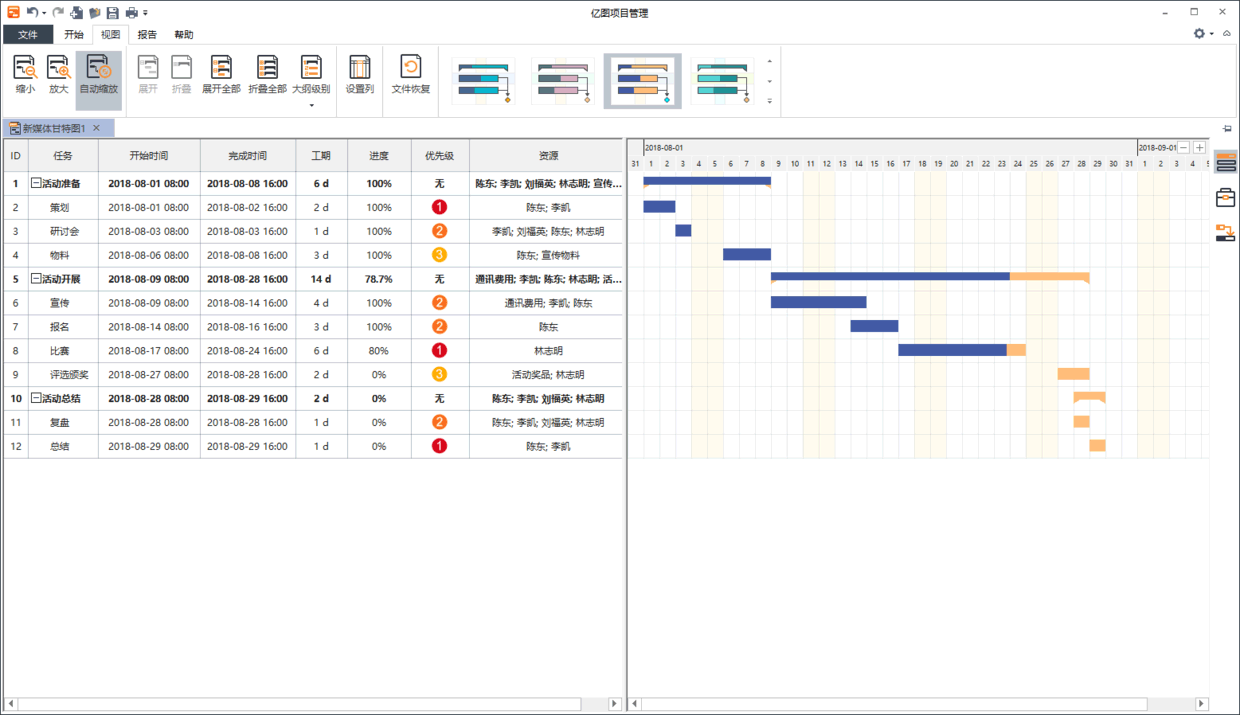The height and width of the screenshot is (715, 1240).
Task: Click the 资源 column header
Action: 548,156
